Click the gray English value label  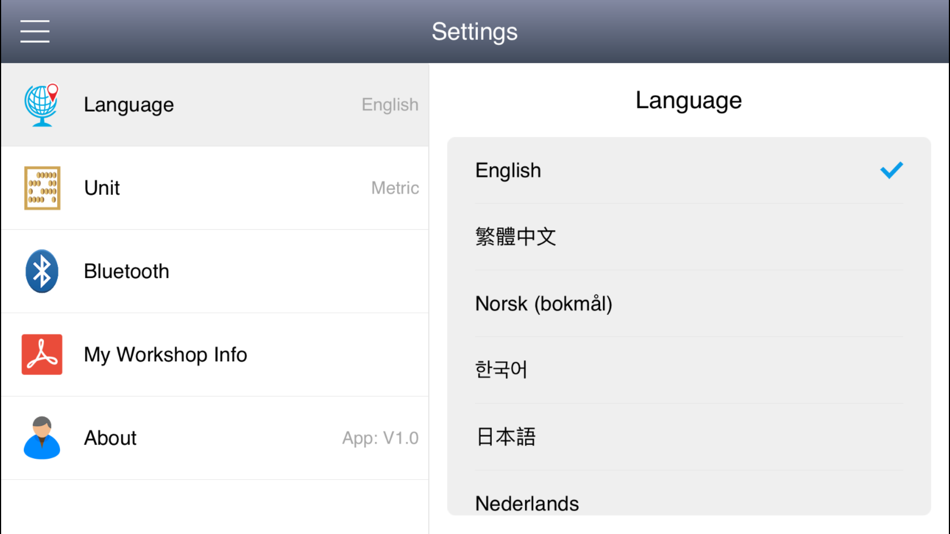[390, 105]
